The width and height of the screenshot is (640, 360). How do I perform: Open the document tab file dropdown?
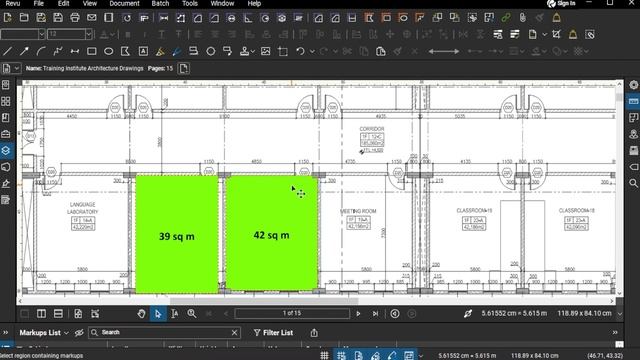pos(17,69)
